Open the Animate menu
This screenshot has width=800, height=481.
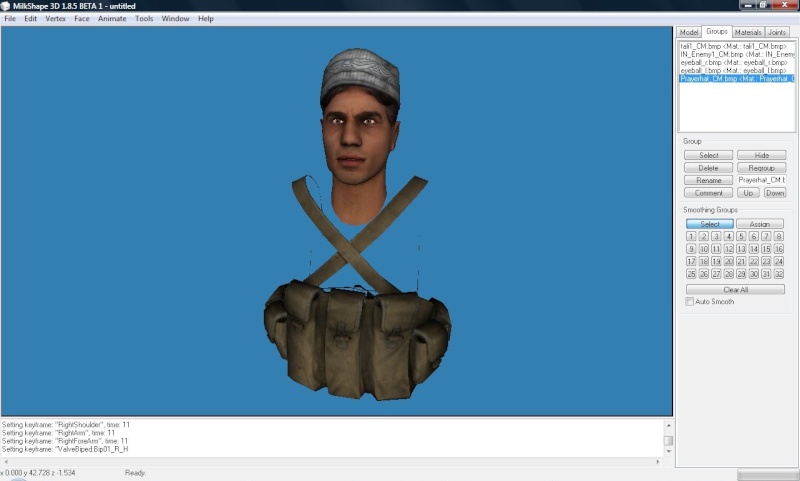tap(112, 18)
